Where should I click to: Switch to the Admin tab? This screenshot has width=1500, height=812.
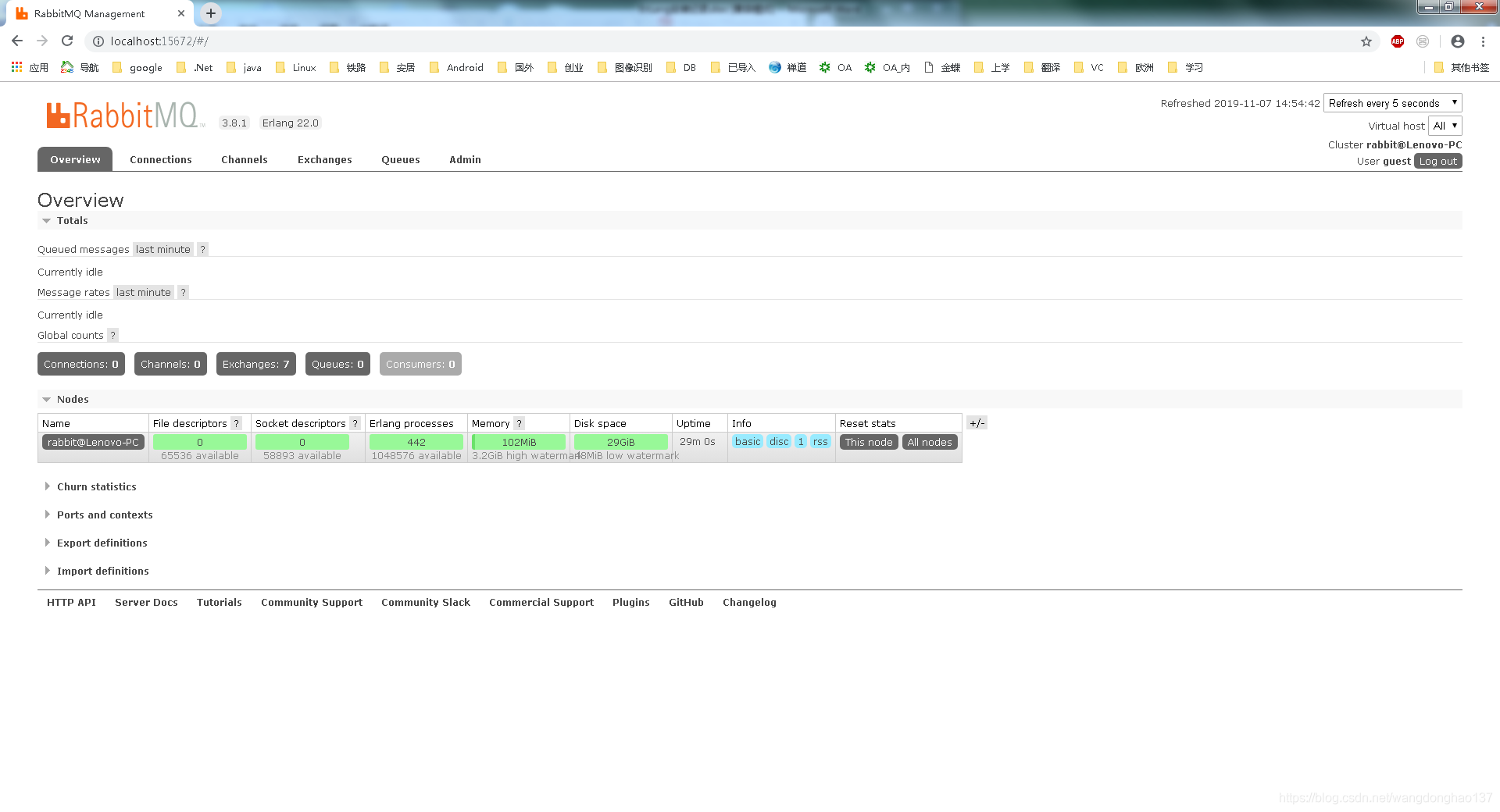(465, 159)
